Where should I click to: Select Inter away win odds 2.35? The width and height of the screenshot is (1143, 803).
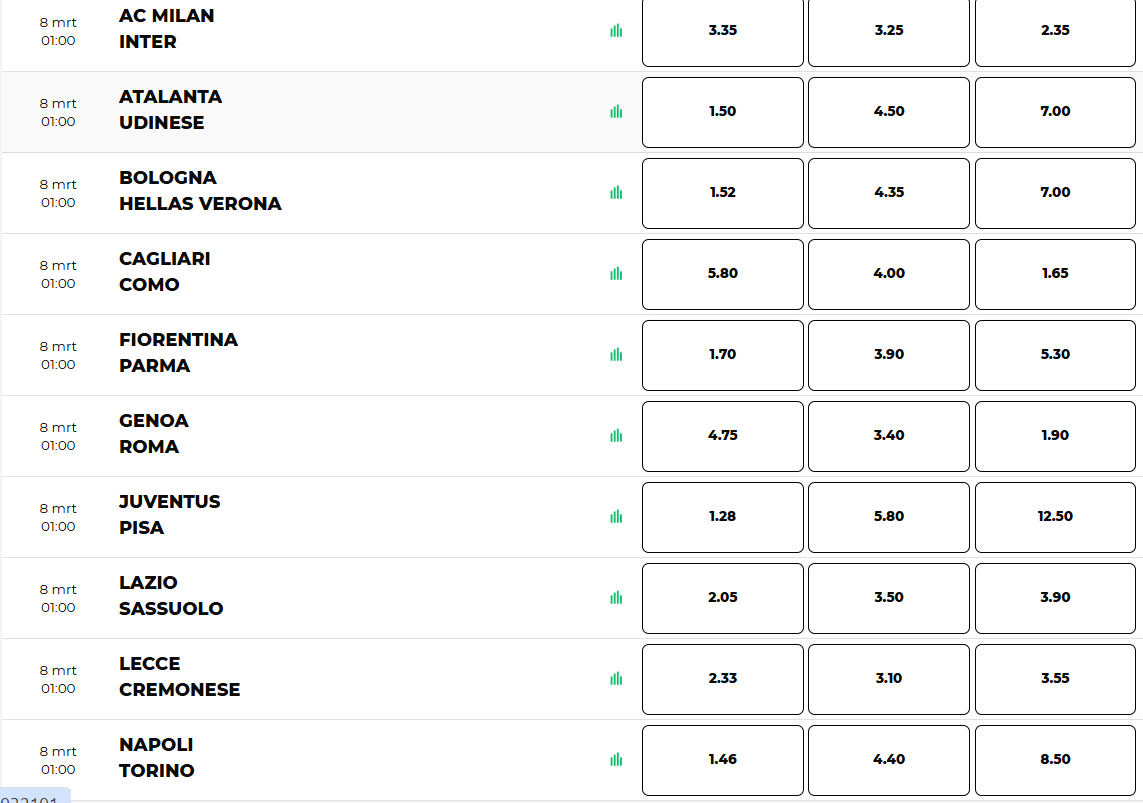click(x=1055, y=31)
